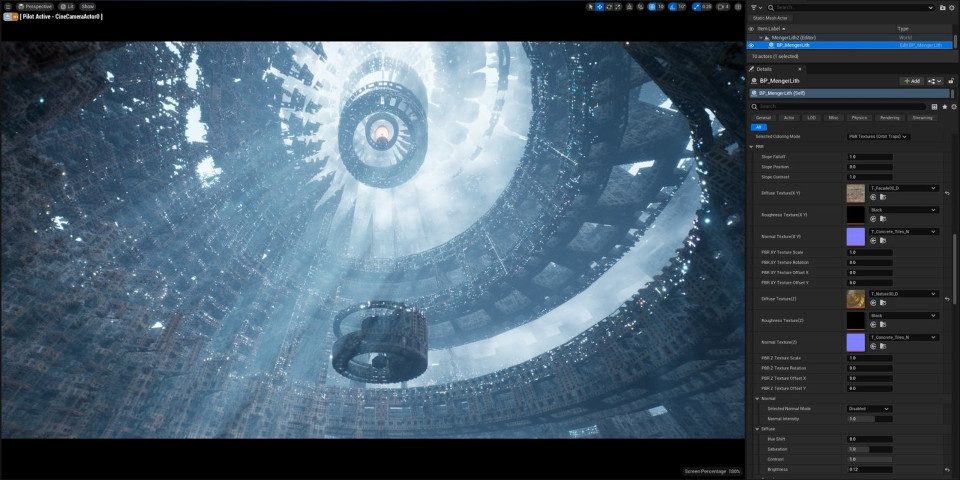The height and width of the screenshot is (480, 960).
Task: Toggle rotation angle snapping
Action: tap(671, 6)
